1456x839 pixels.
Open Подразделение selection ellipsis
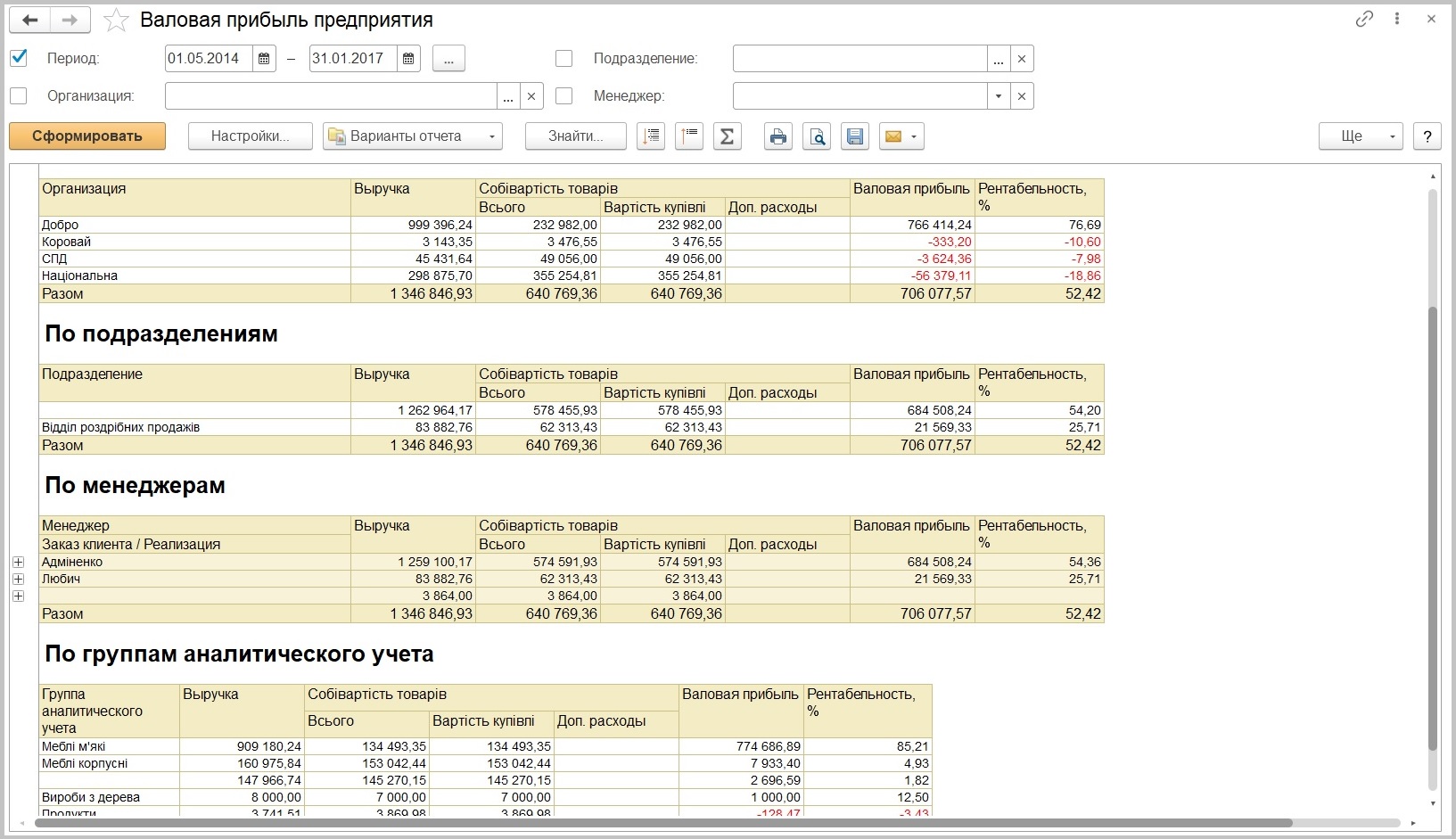point(999,59)
